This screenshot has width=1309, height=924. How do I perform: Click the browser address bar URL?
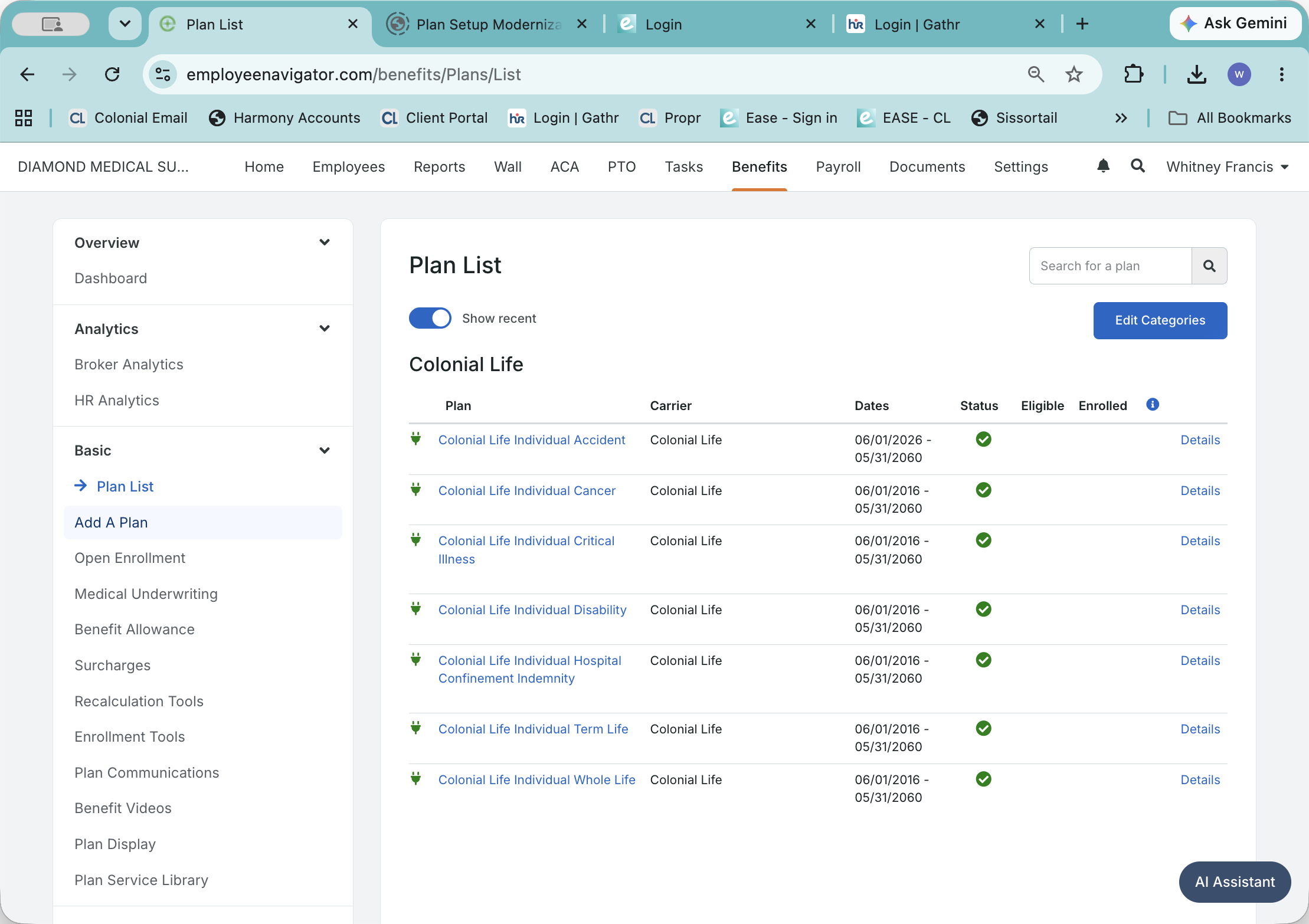click(354, 74)
